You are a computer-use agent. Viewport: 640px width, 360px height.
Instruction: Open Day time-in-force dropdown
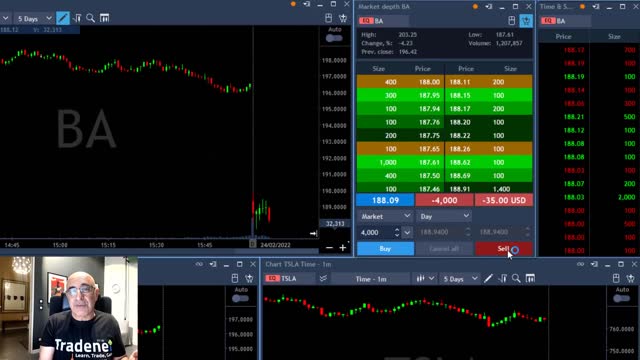pyautogui.click(x=444, y=216)
